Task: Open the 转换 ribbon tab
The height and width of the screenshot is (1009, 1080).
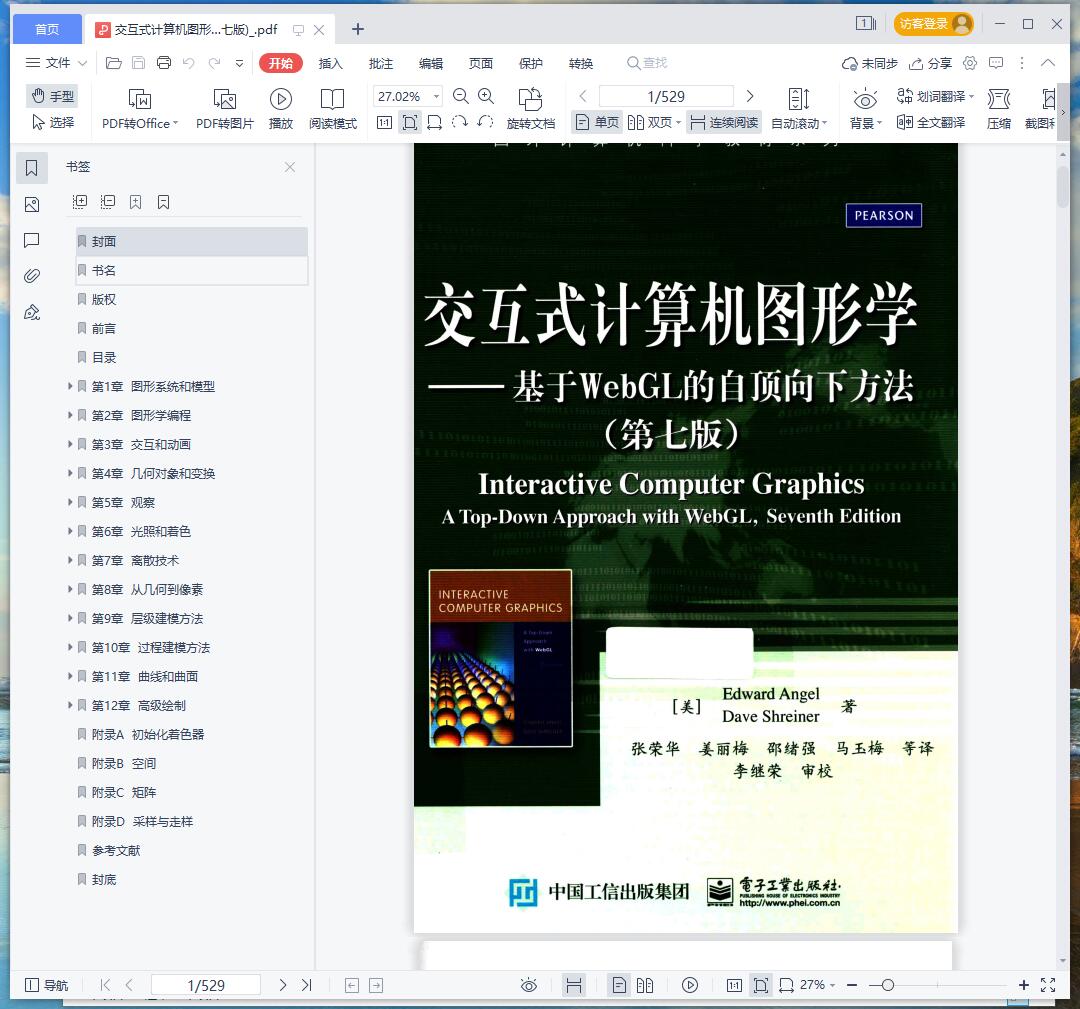Action: coord(581,63)
